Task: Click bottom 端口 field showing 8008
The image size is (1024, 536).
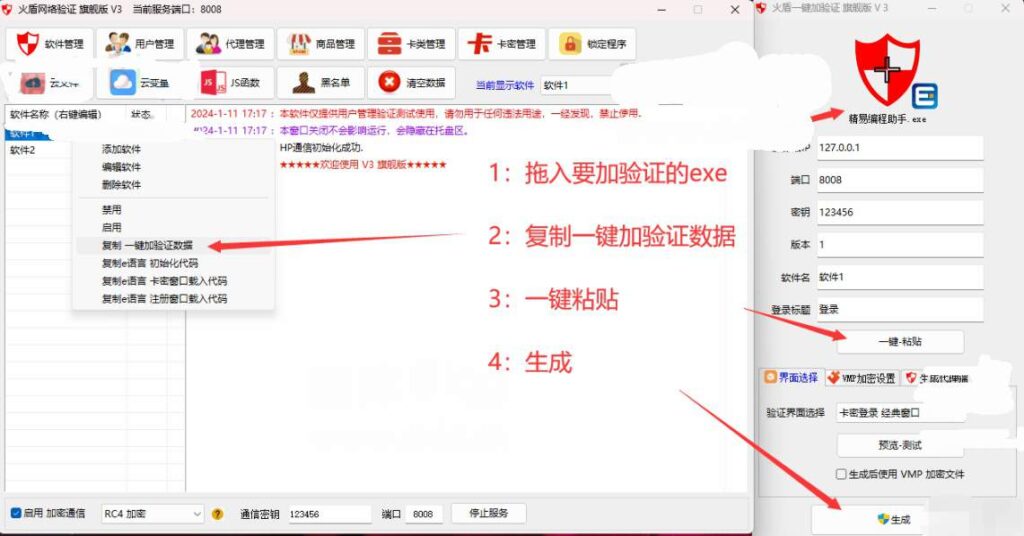Action: point(424,514)
